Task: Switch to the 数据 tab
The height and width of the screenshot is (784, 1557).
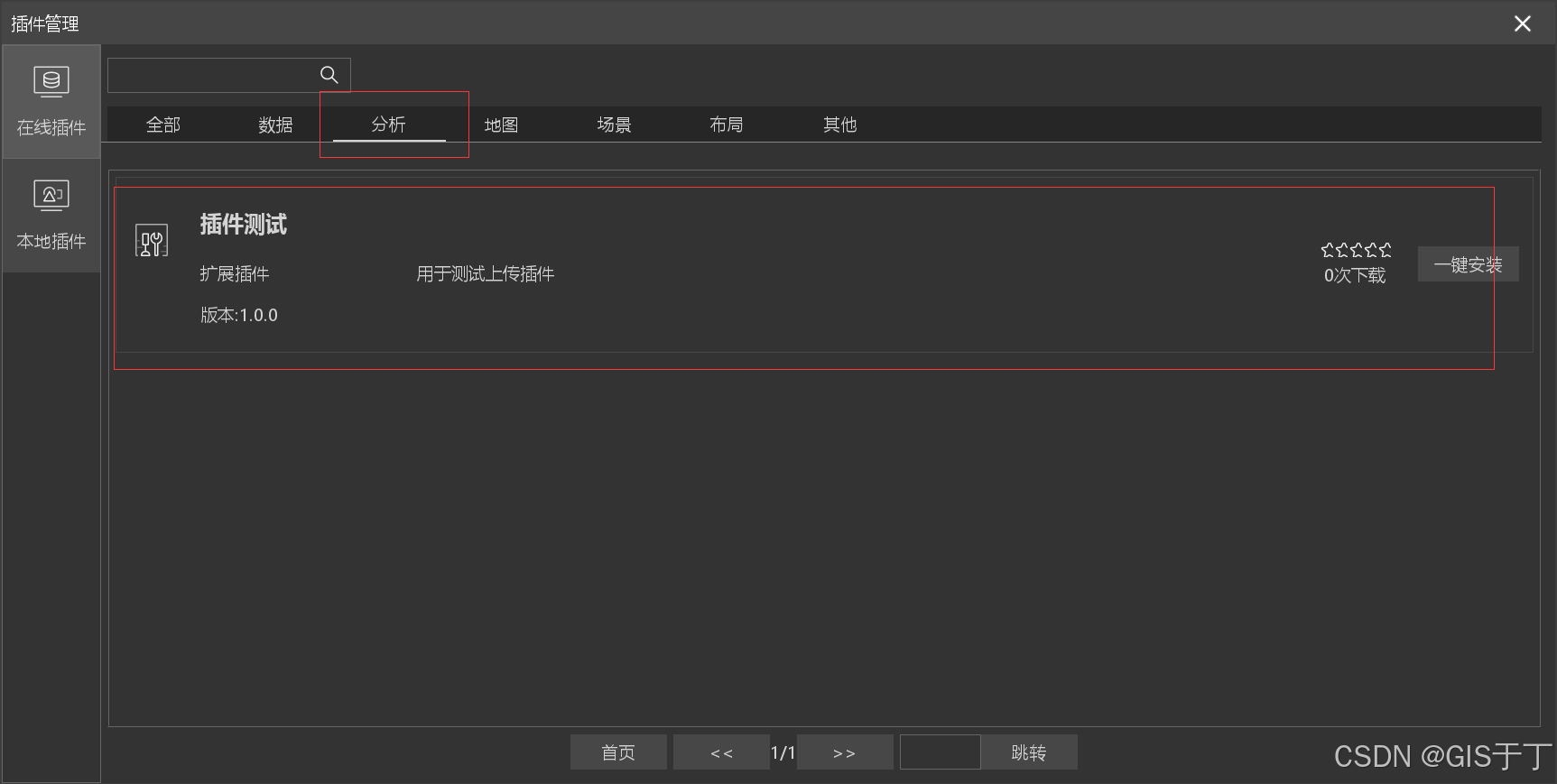Action: click(276, 125)
